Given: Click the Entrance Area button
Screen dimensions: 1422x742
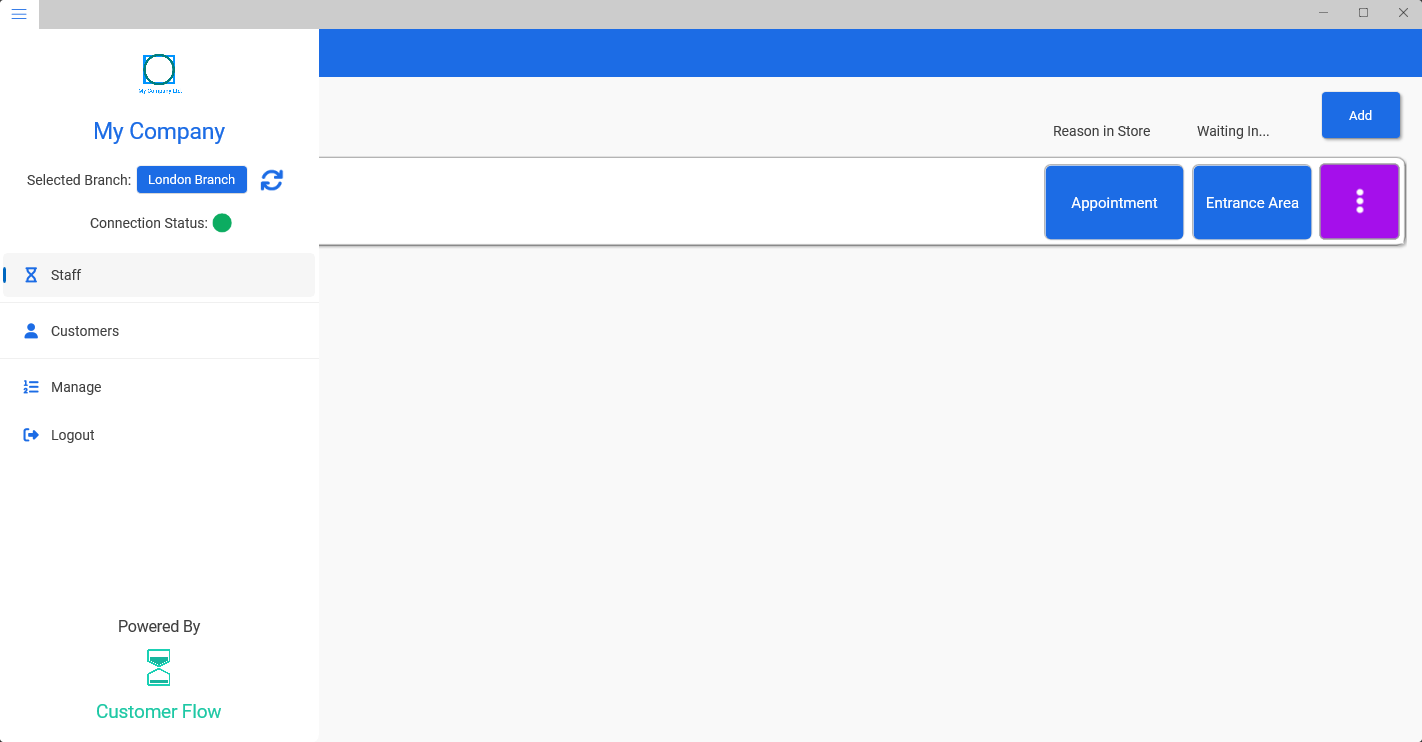Looking at the screenshot, I should pyautogui.click(x=1252, y=202).
